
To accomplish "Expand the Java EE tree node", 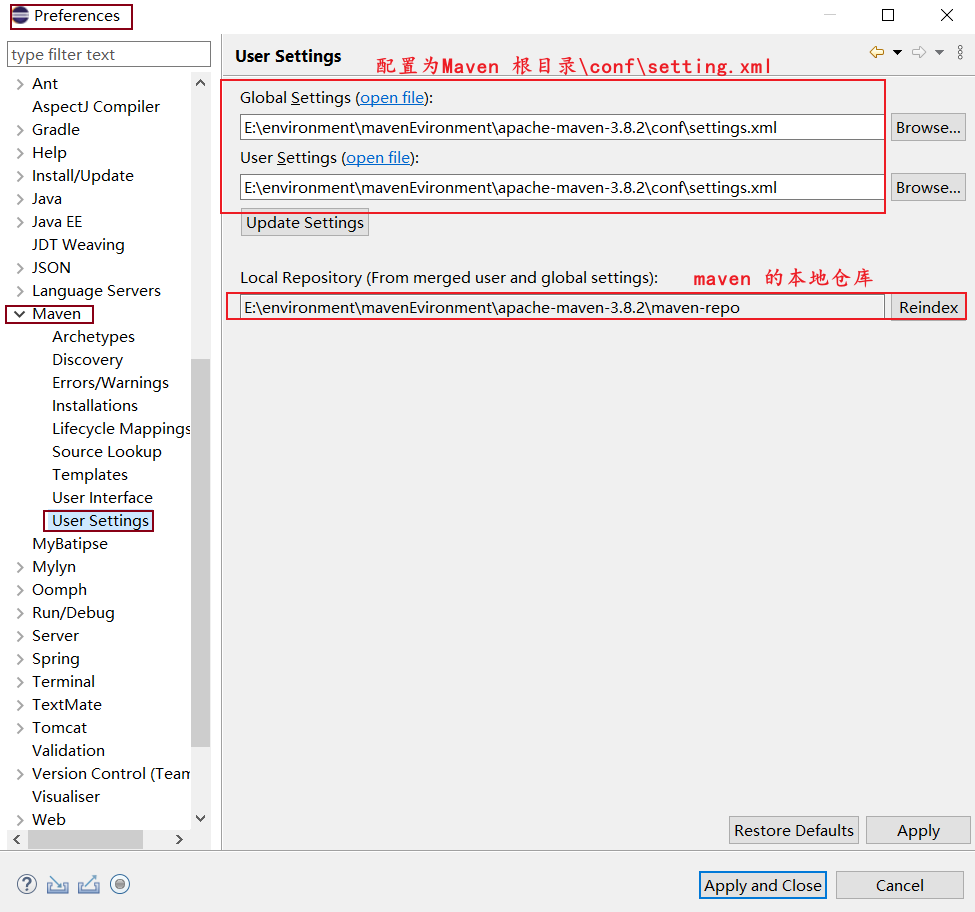I will [20, 222].
